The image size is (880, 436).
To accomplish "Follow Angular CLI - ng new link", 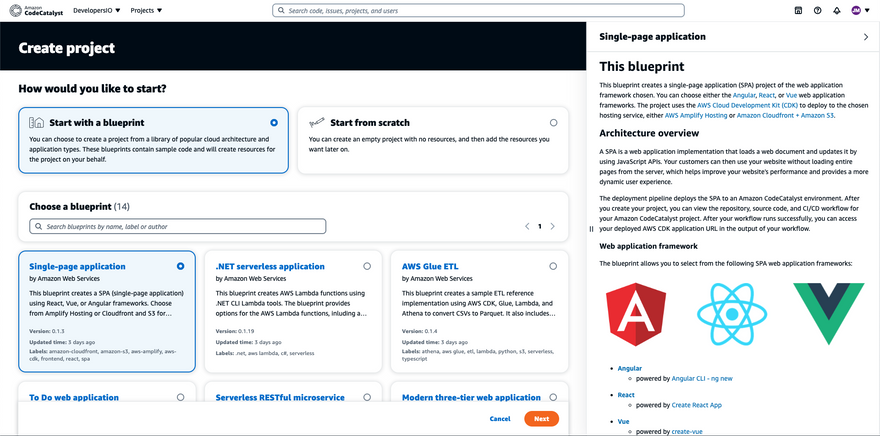I will click(x=702, y=379).
